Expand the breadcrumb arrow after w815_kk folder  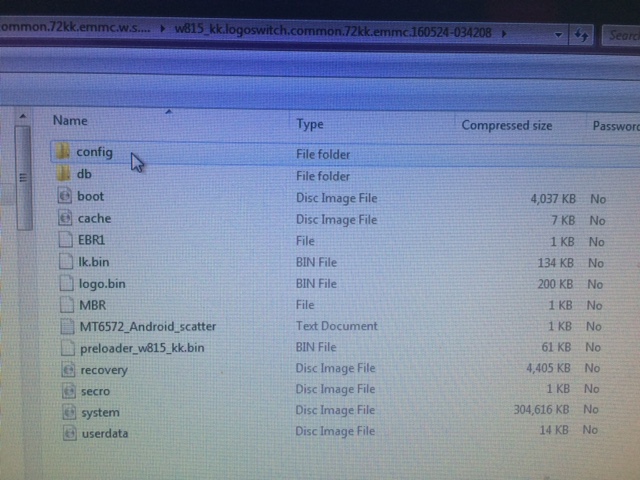click(504, 33)
